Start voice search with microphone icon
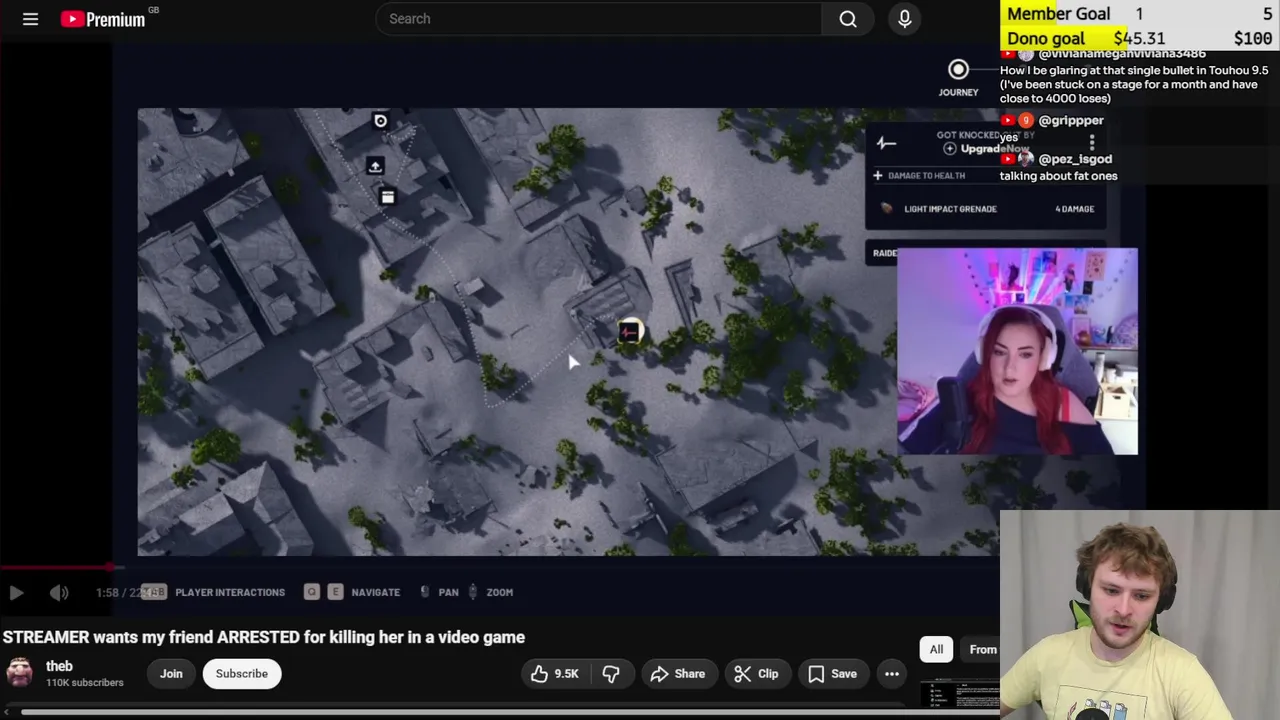This screenshot has width=1280, height=720. pyautogui.click(x=905, y=19)
